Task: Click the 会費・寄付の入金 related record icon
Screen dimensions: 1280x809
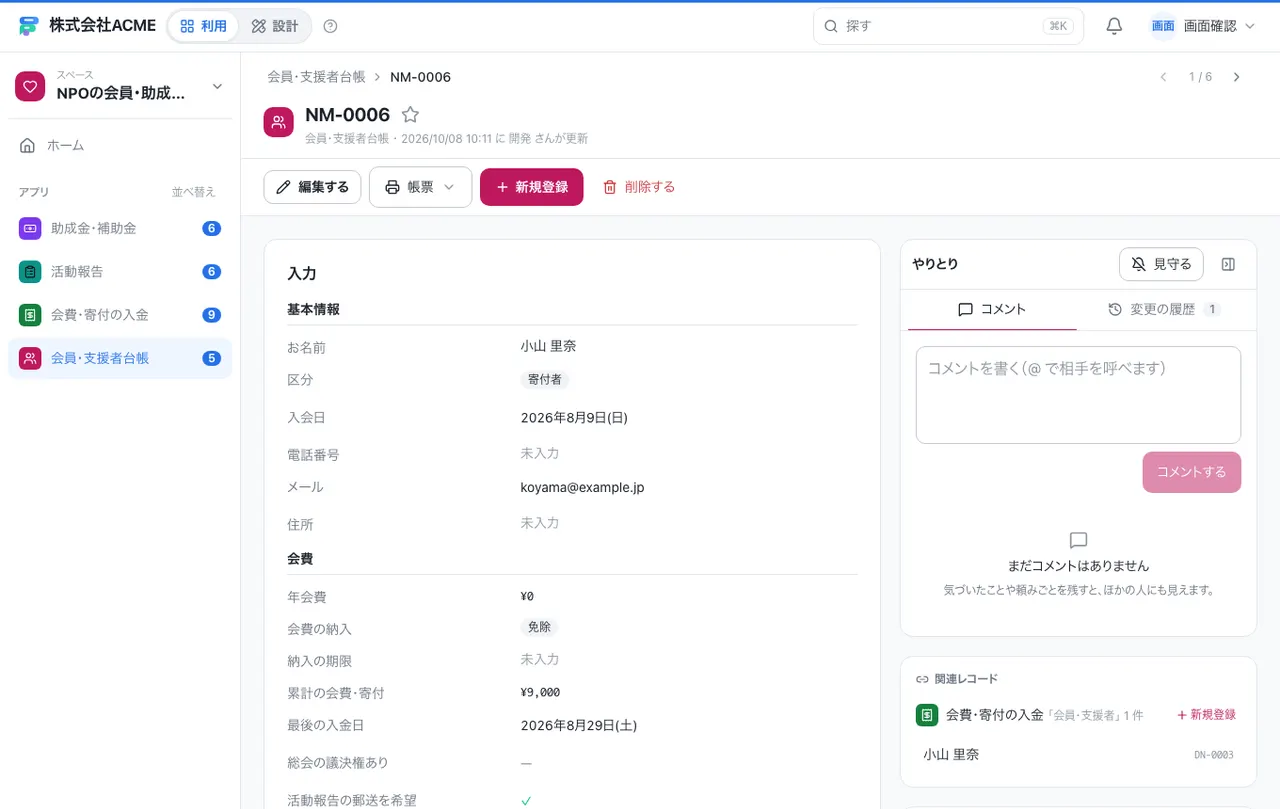Action: 927,715
